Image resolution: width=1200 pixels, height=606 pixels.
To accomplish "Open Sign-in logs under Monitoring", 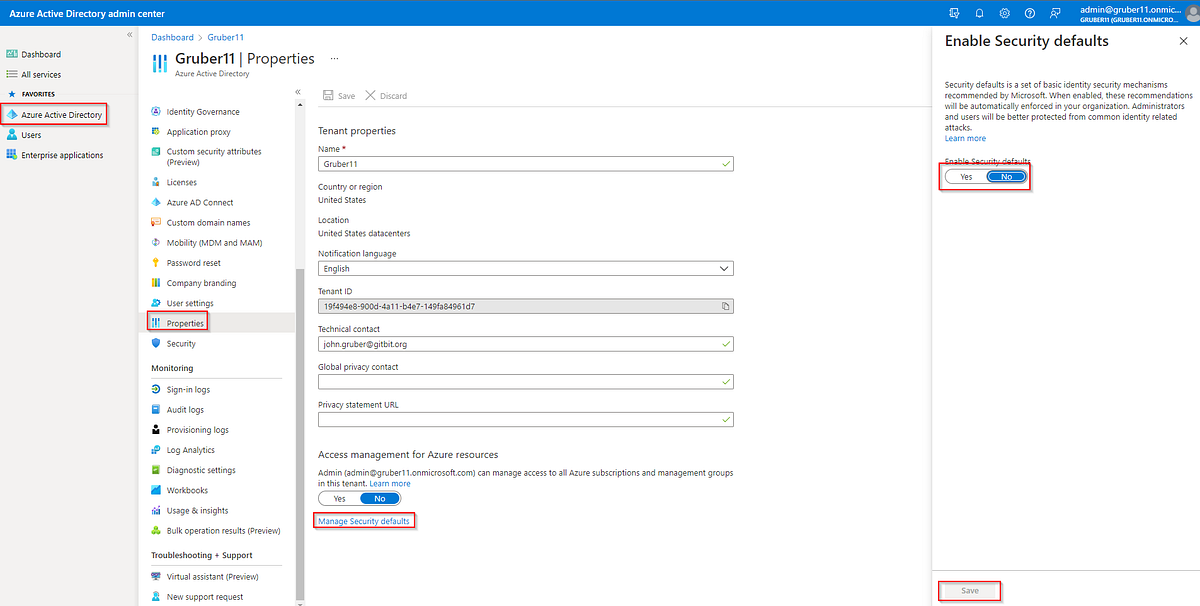I will tap(190, 389).
